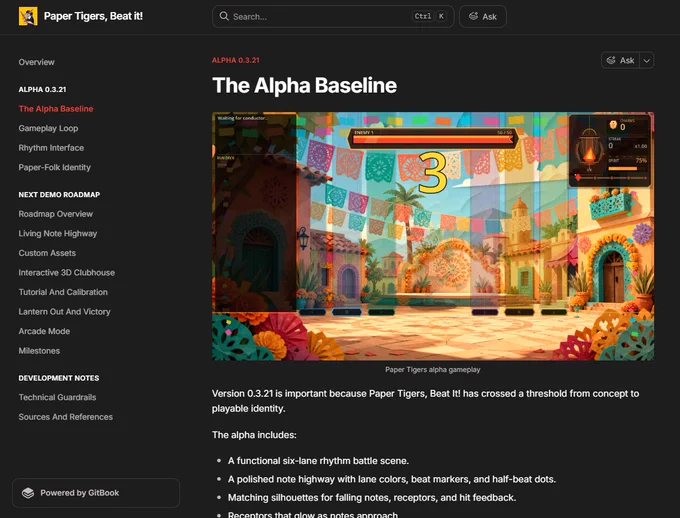Open Technical Guardrails page

coord(57,397)
